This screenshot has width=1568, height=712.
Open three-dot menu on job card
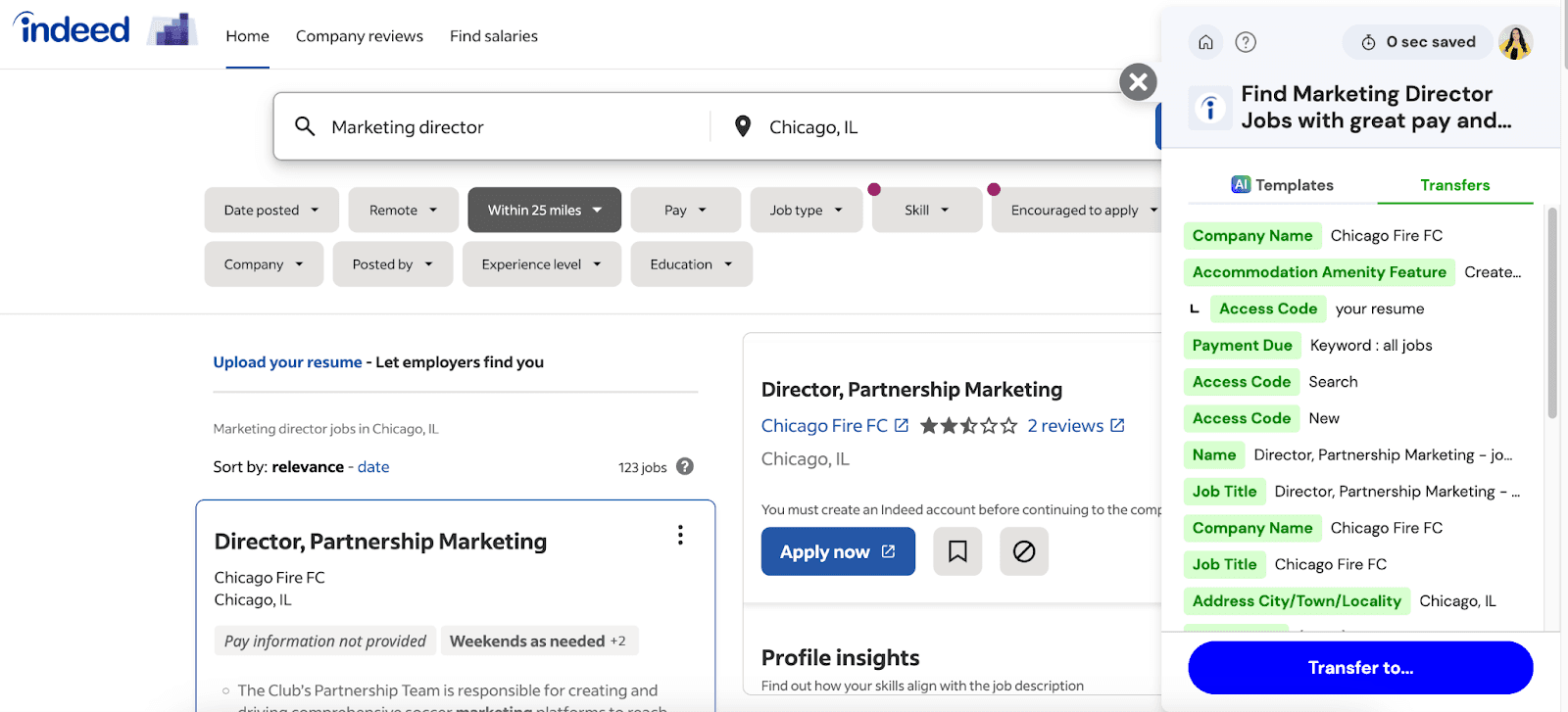(x=680, y=535)
